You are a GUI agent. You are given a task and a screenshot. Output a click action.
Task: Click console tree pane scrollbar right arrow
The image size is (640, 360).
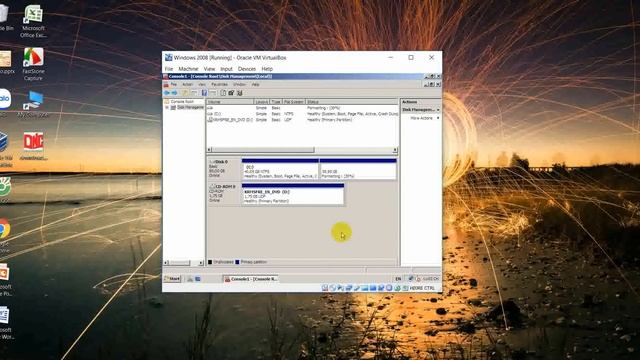(201, 262)
